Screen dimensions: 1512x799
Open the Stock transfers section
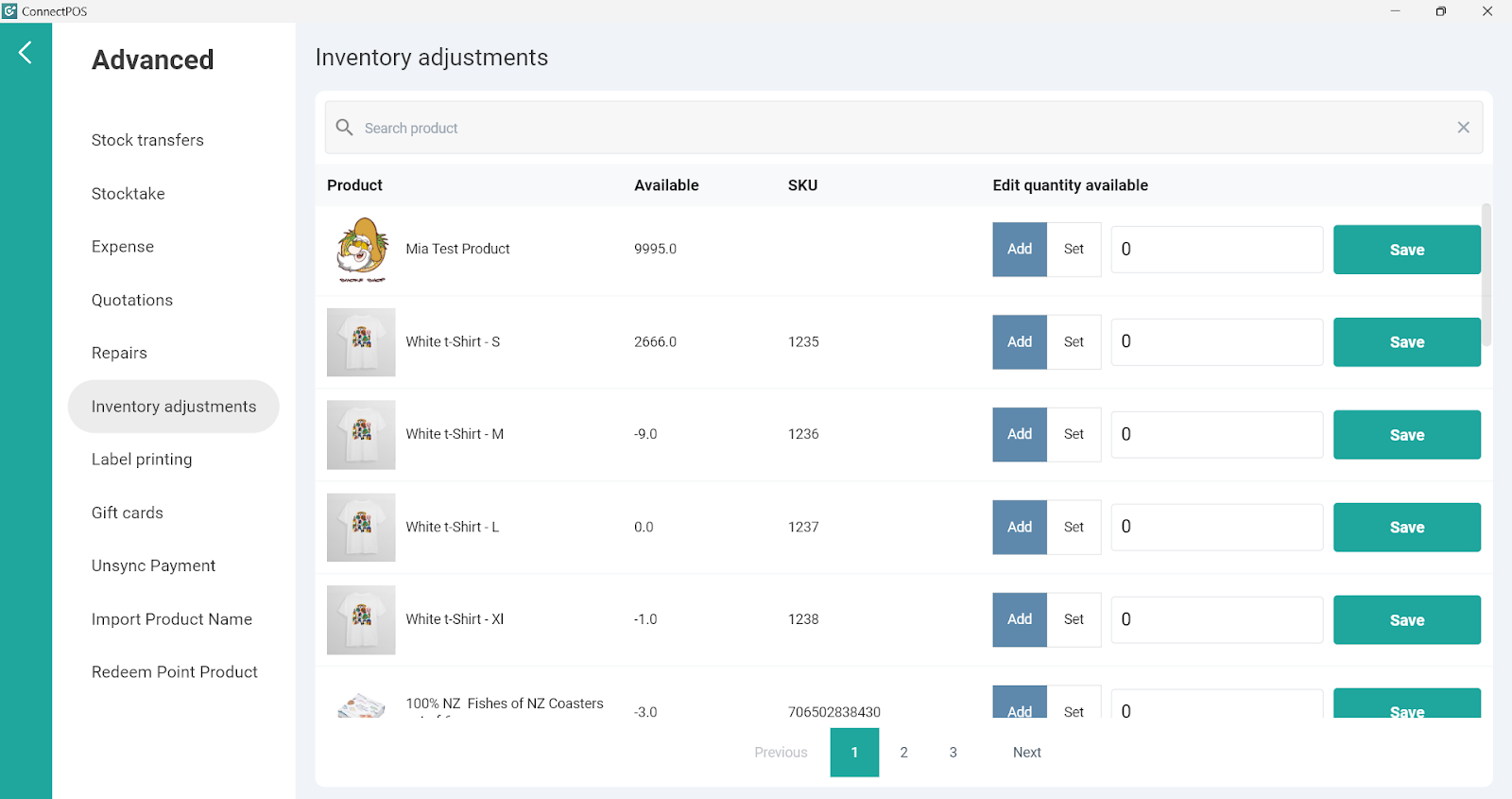click(147, 140)
